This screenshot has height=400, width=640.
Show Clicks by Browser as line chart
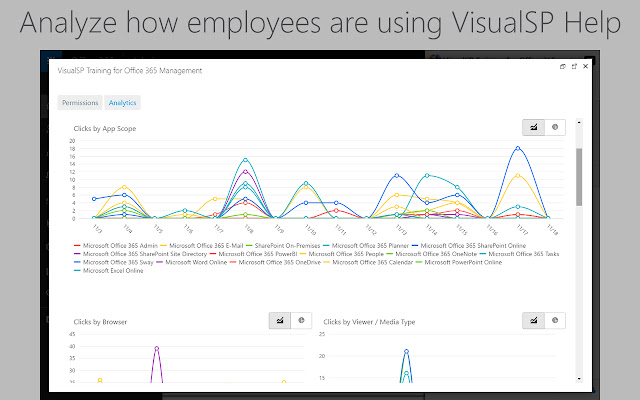point(280,320)
